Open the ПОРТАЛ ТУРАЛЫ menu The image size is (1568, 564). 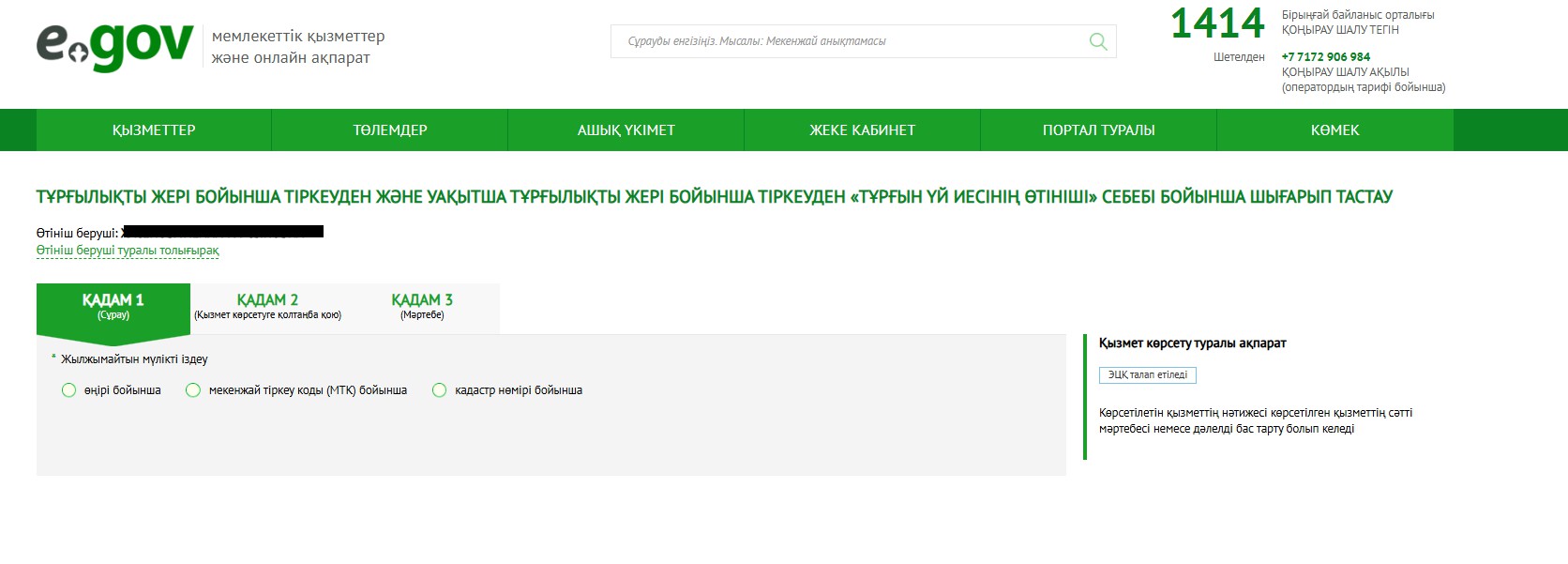pyautogui.click(x=1098, y=130)
